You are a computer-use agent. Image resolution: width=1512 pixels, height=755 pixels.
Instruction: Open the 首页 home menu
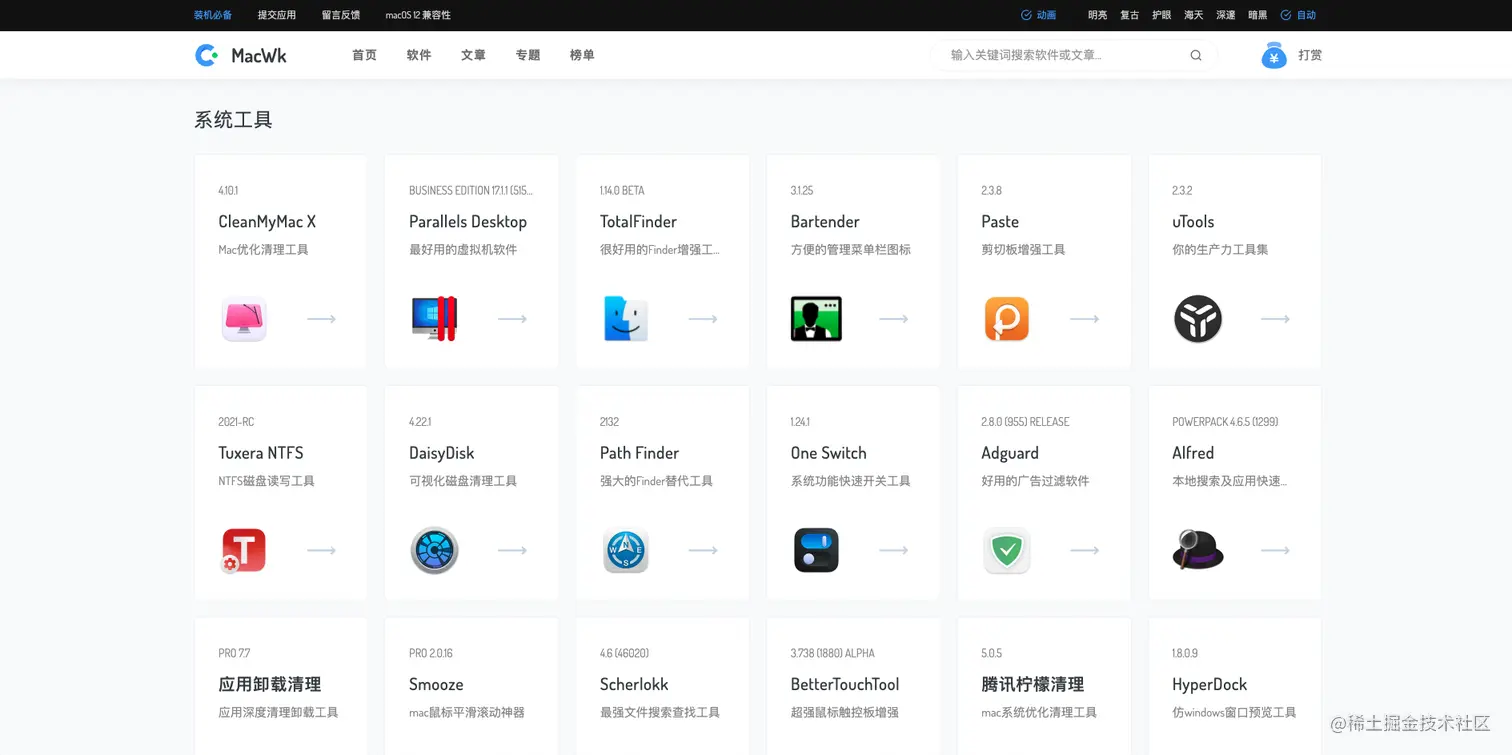(364, 55)
